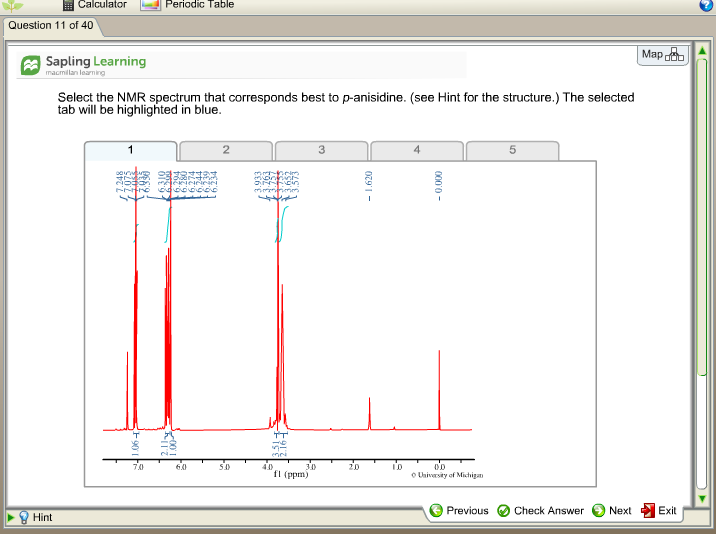Click the Hint lightbulb icon
The height and width of the screenshot is (537, 716).
coord(24,517)
